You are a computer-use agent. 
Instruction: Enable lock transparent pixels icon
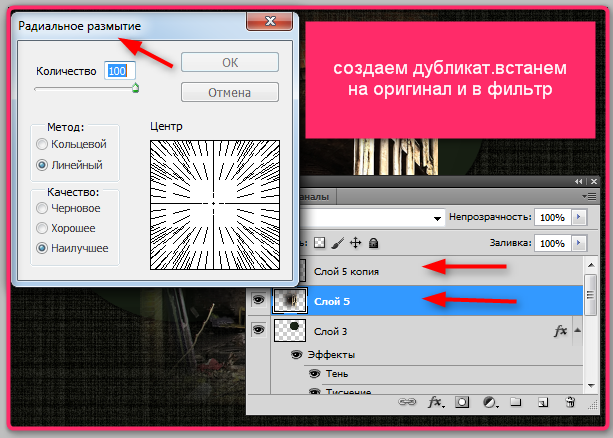point(319,243)
